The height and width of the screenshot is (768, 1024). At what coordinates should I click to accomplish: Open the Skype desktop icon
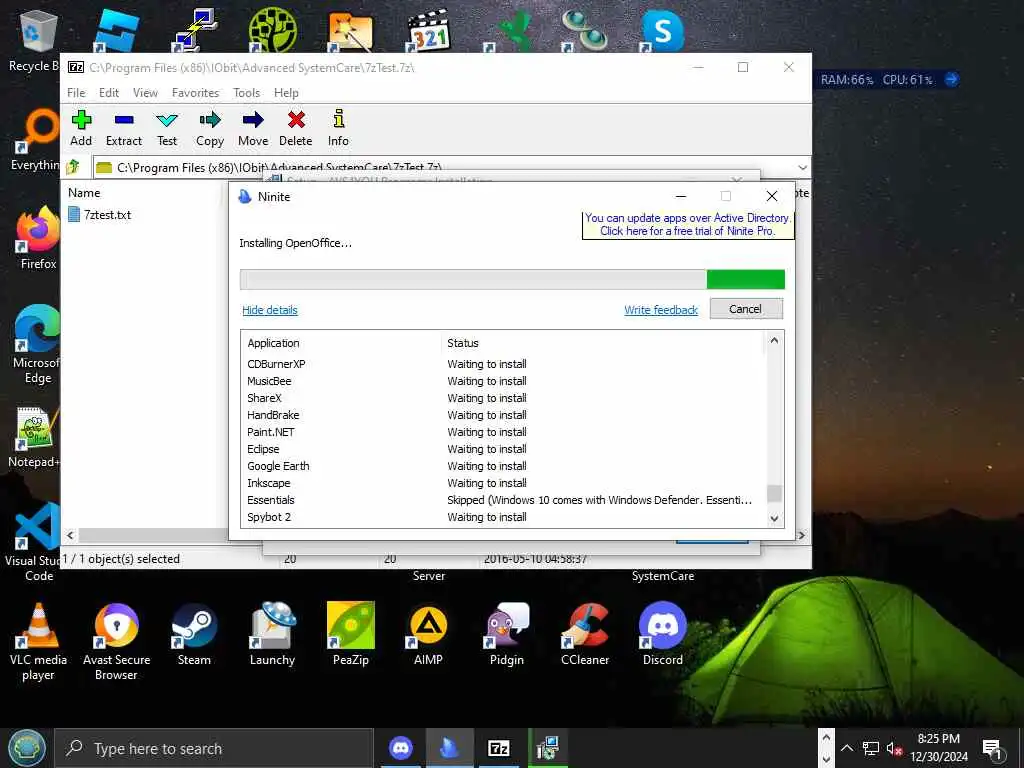663,30
